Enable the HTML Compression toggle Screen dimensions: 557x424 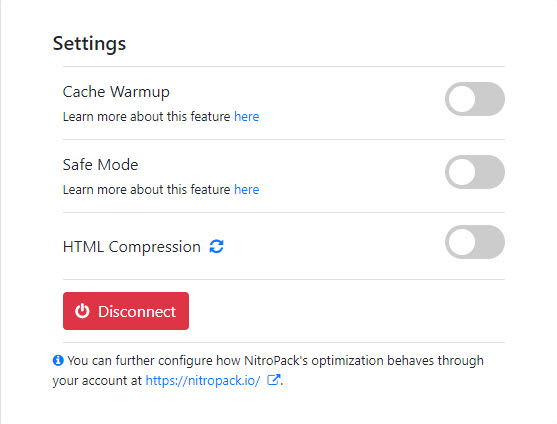[475, 242]
